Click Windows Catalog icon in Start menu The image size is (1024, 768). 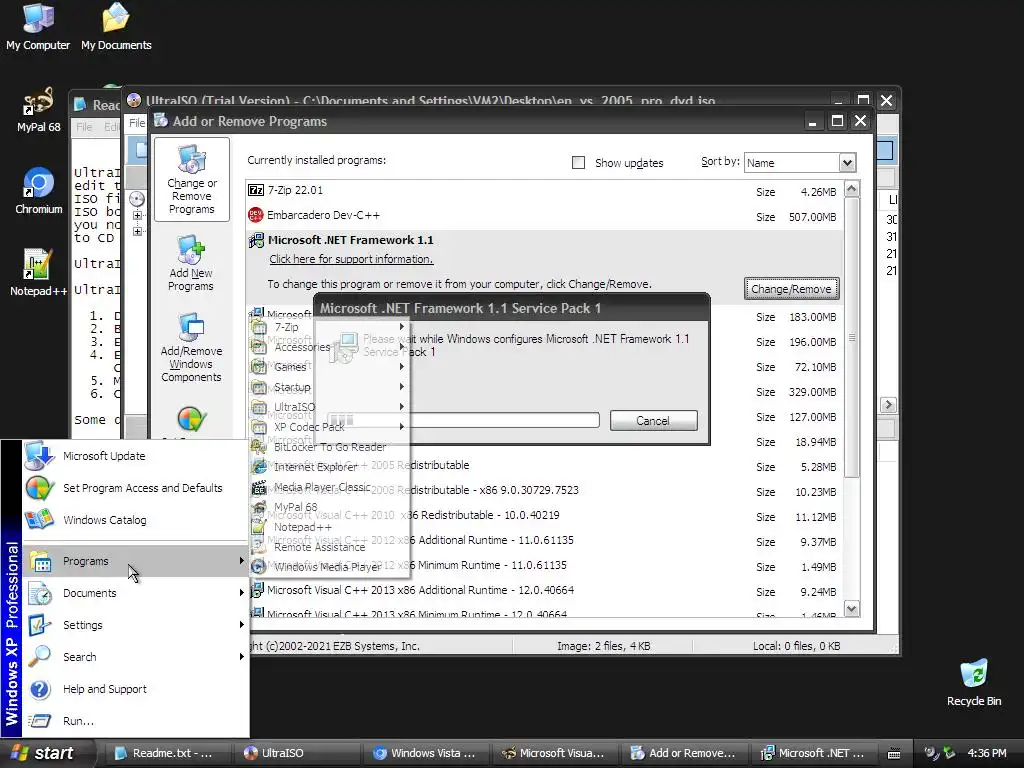pos(39,520)
